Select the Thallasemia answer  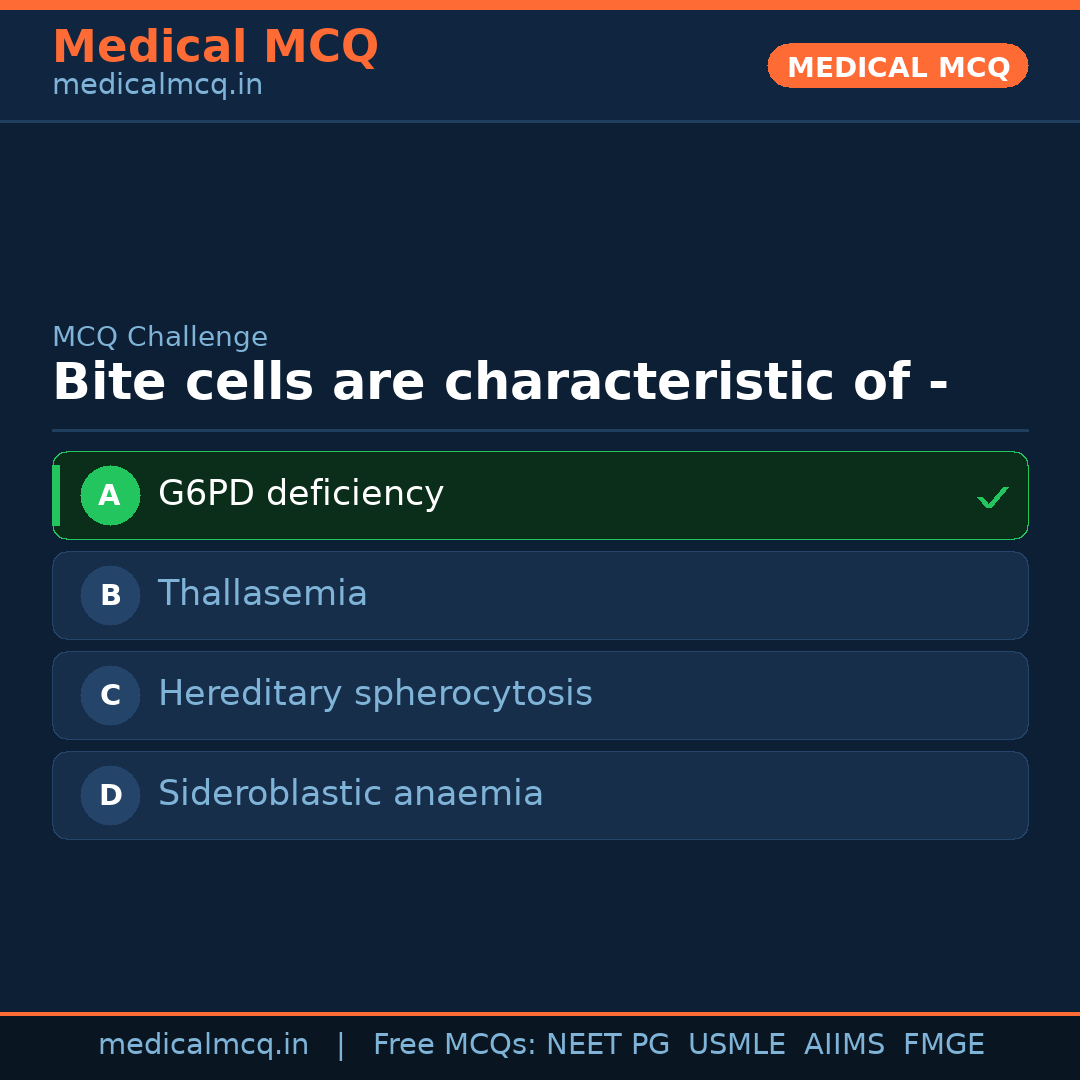point(262,594)
